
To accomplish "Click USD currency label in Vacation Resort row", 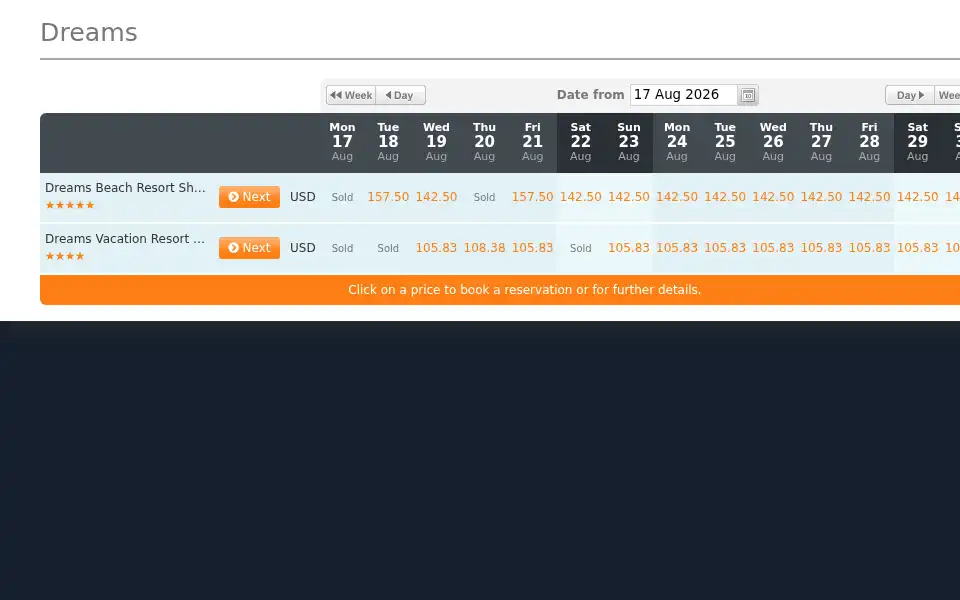I will [x=302, y=247].
